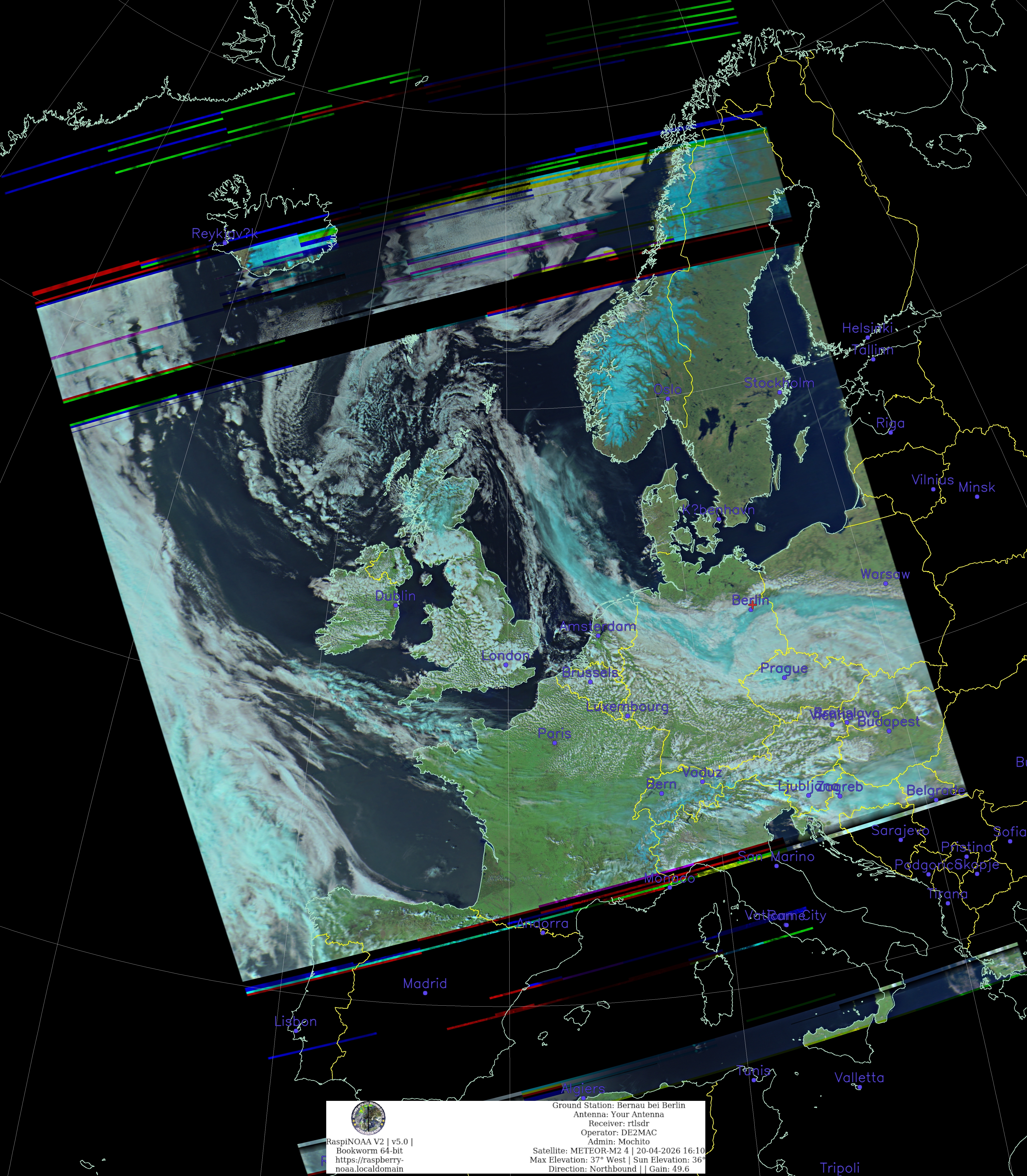Screen dimensions: 1027x1176
Task: Open the raspberry-noaa.localdomain URL
Action: click(370, 1164)
